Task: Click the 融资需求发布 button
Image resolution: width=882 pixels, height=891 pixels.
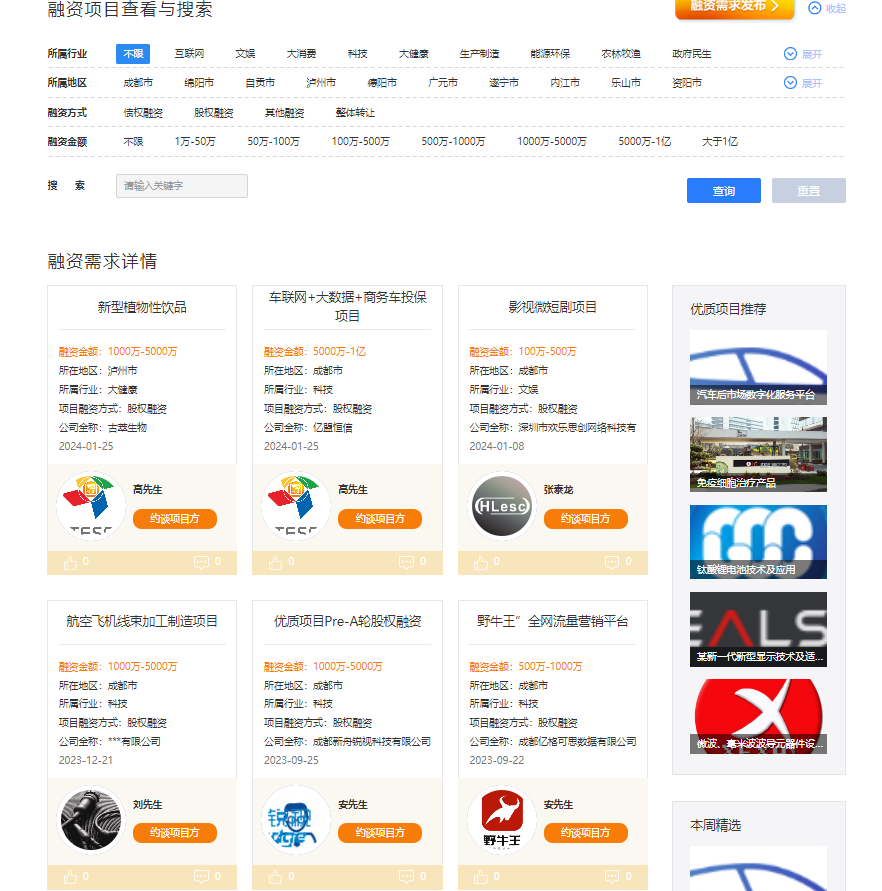Action: click(734, 7)
